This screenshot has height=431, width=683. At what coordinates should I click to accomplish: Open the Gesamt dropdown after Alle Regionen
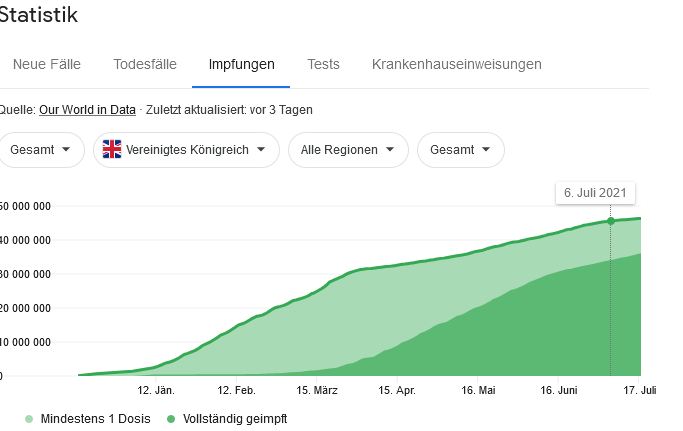point(461,150)
